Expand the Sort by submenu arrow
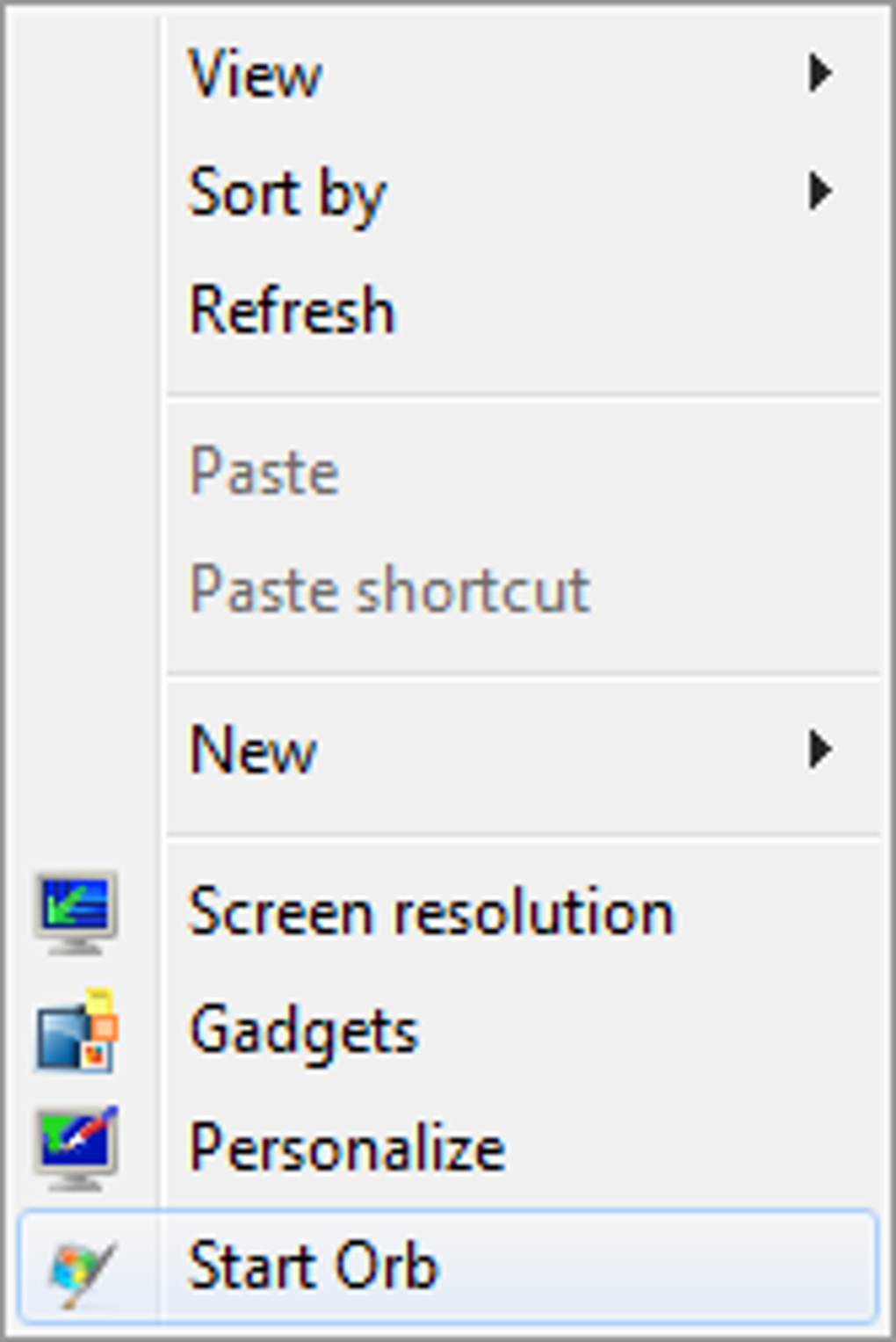This screenshot has height=1342, width=896. coord(820,191)
